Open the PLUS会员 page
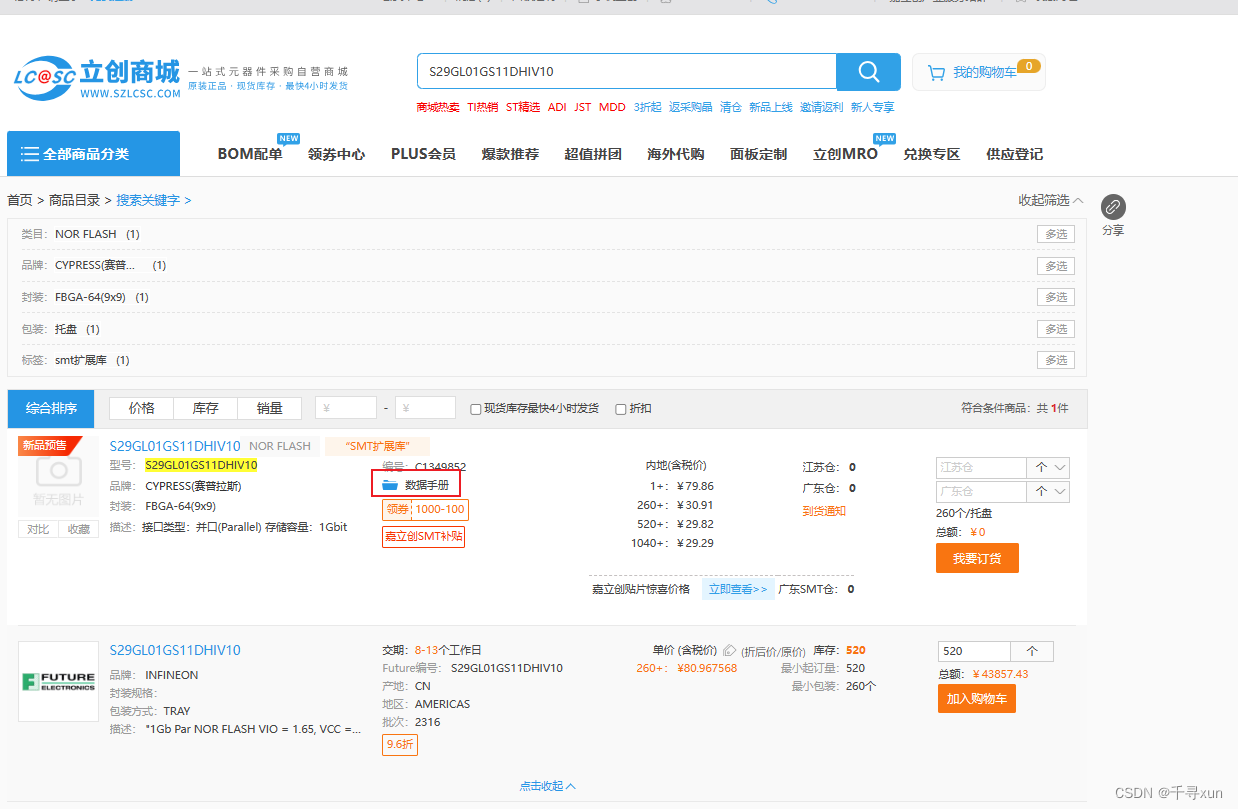This screenshot has width=1238, height=809. click(x=423, y=154)
